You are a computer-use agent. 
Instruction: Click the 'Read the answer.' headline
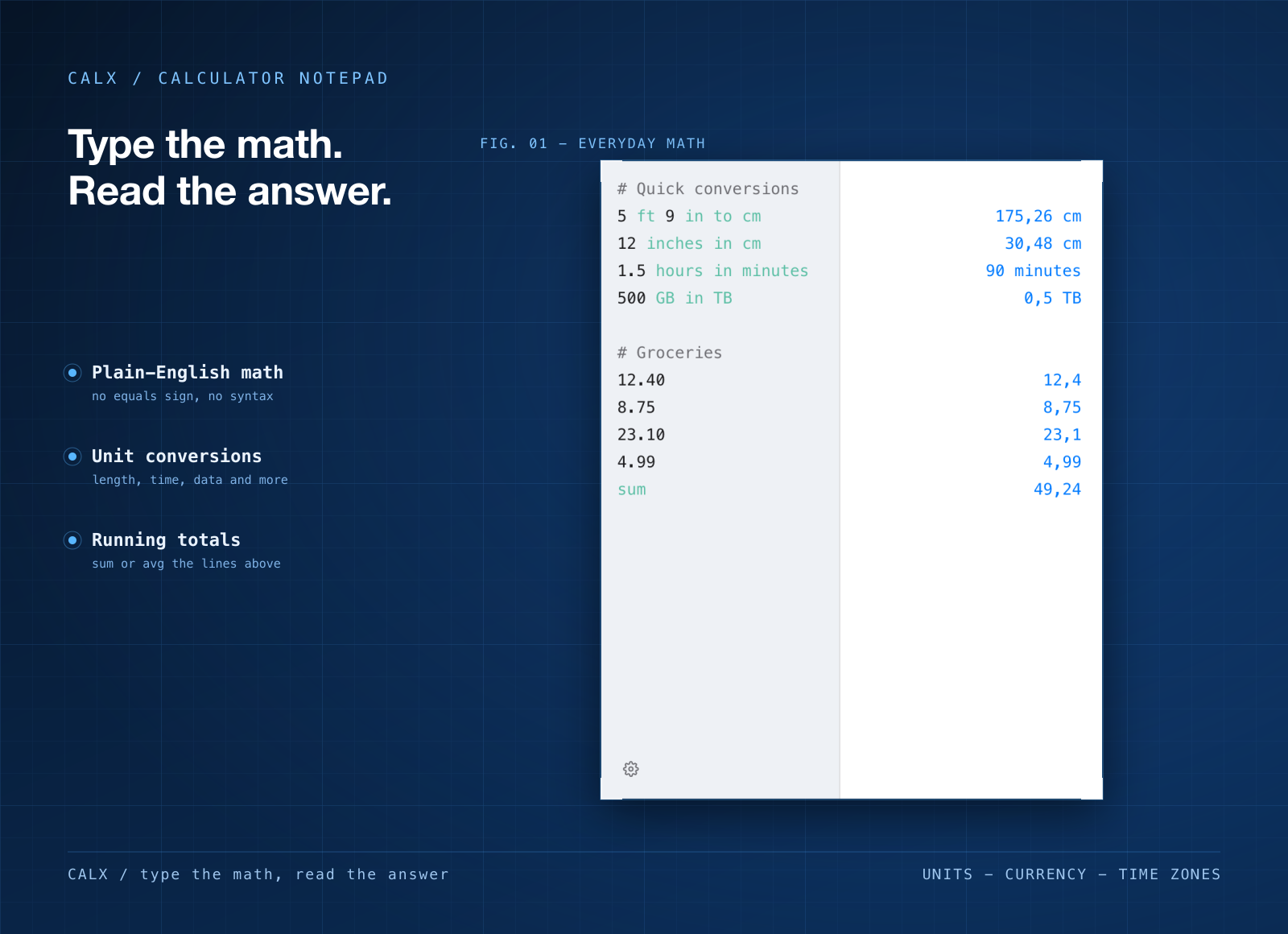(230, 192)
